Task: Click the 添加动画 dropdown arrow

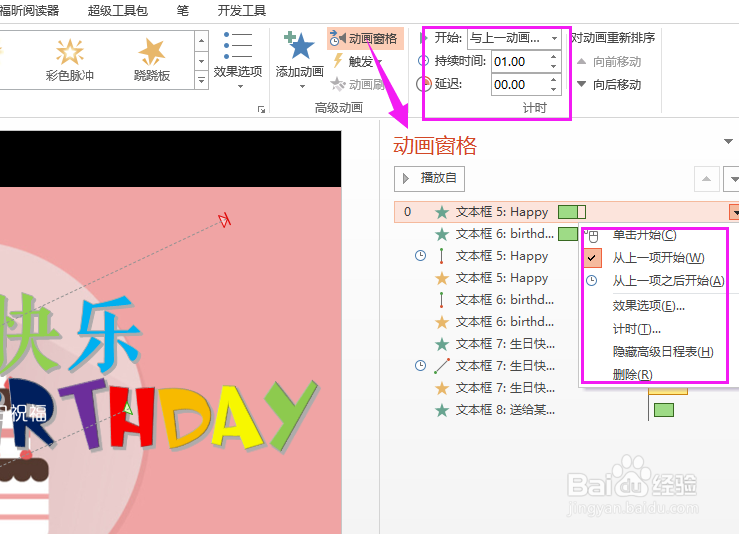Action: (302, 87)
